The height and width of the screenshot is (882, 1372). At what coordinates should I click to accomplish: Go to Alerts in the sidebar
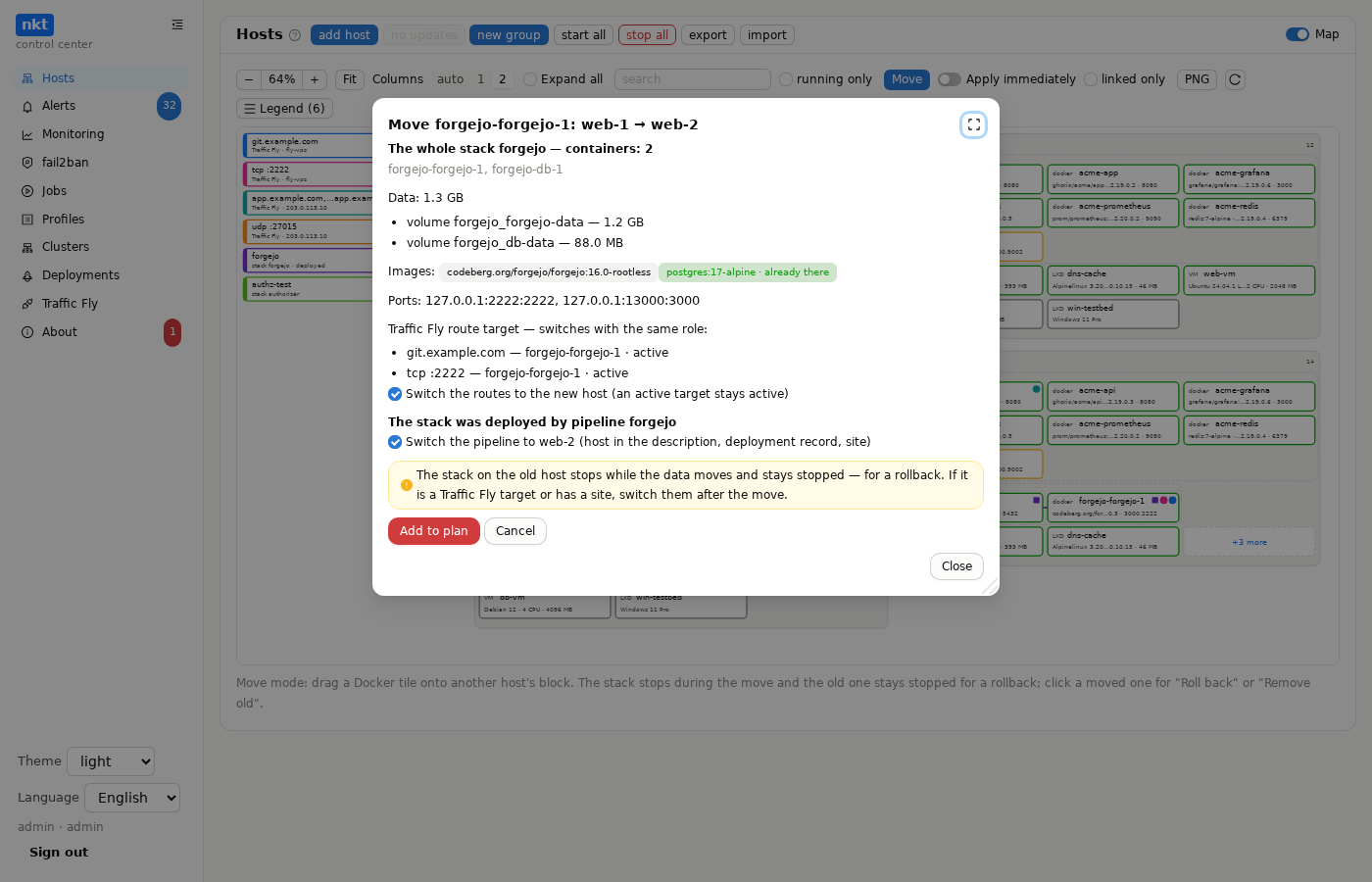point(101,106)
